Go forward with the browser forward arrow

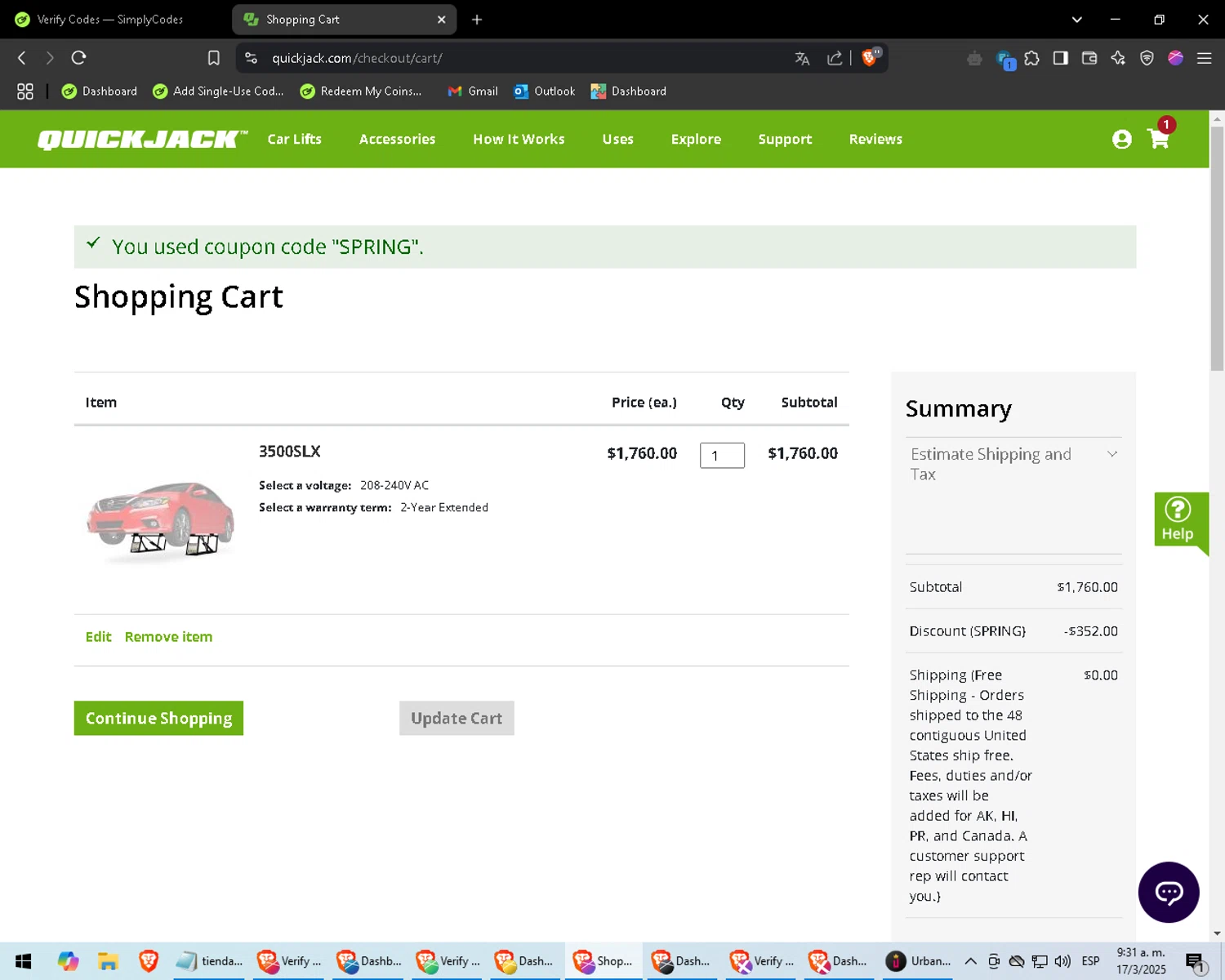(x=50, y=58)
